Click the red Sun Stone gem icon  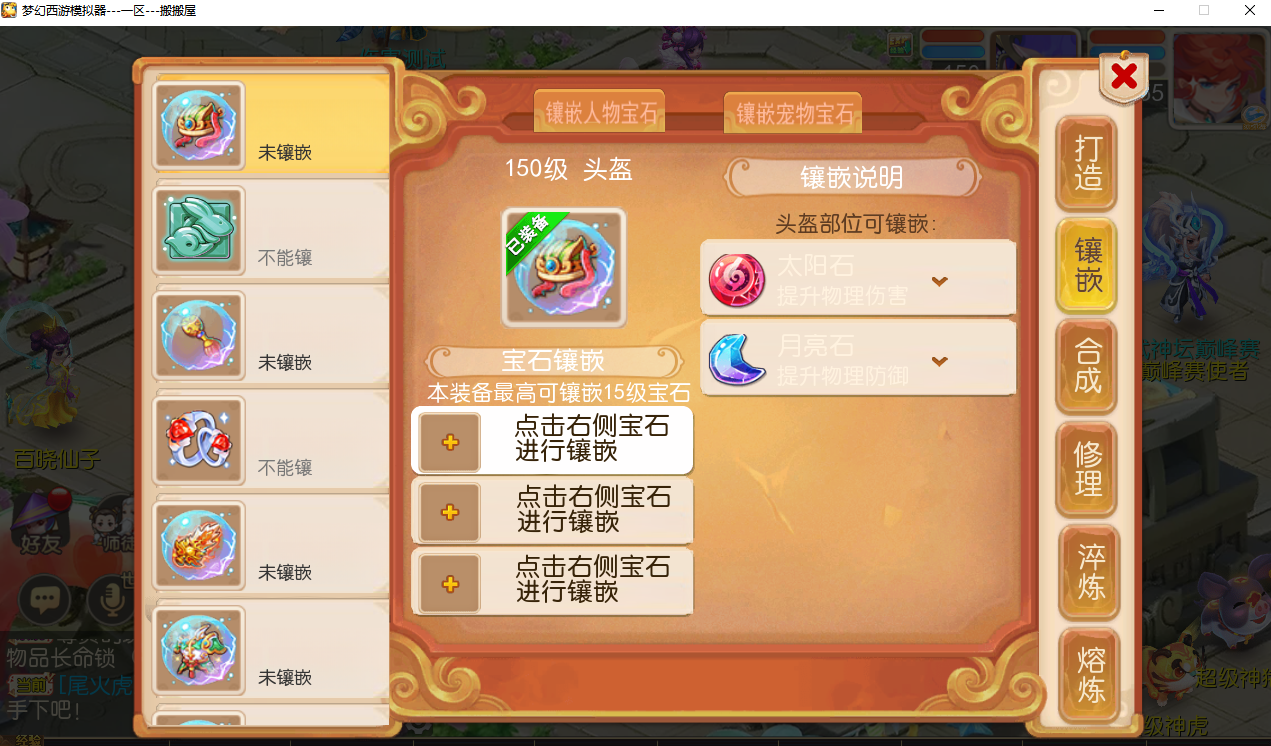coord(736,279)
